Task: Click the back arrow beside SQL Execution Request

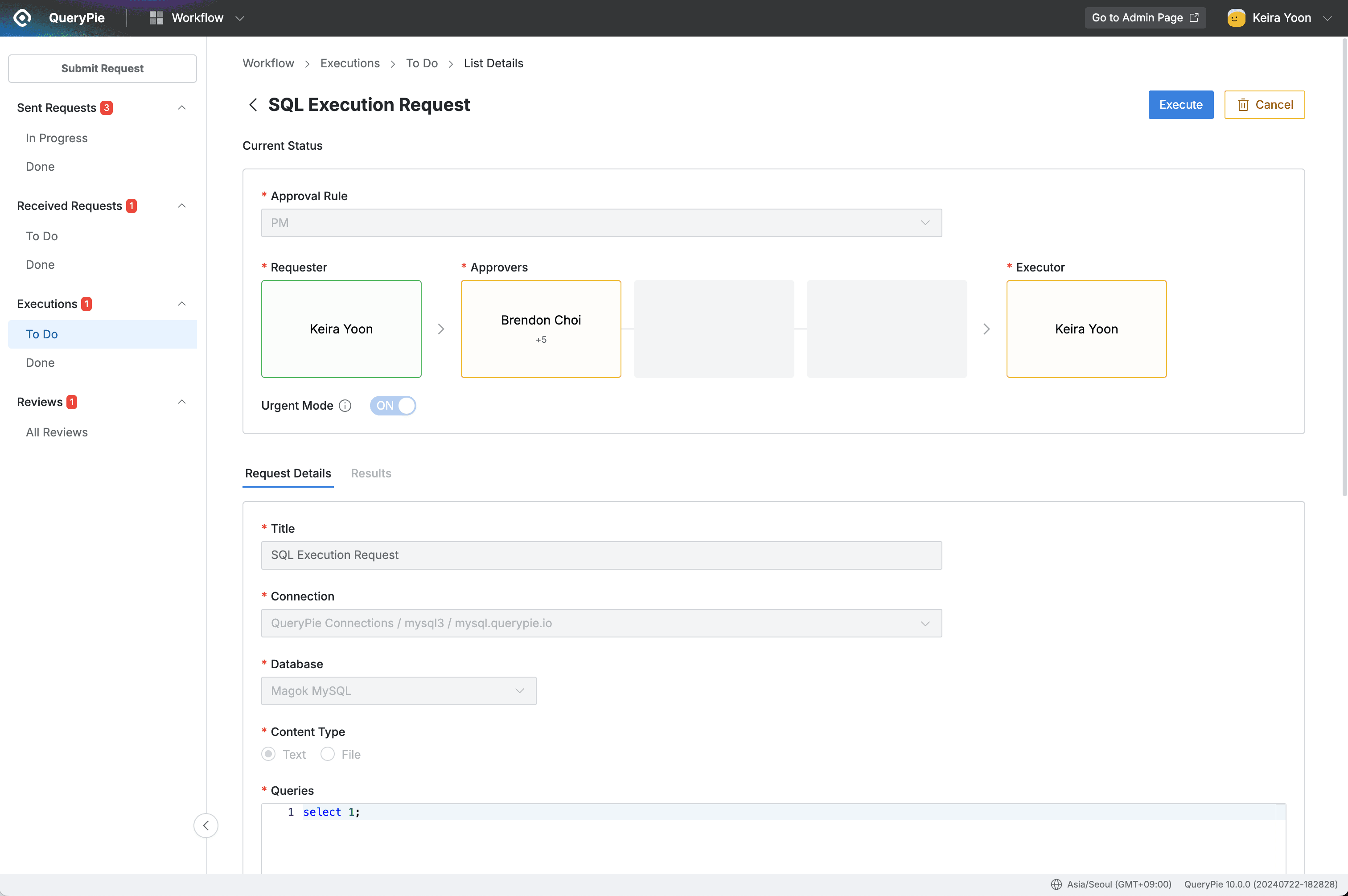Action: click(x=253, y=105)
